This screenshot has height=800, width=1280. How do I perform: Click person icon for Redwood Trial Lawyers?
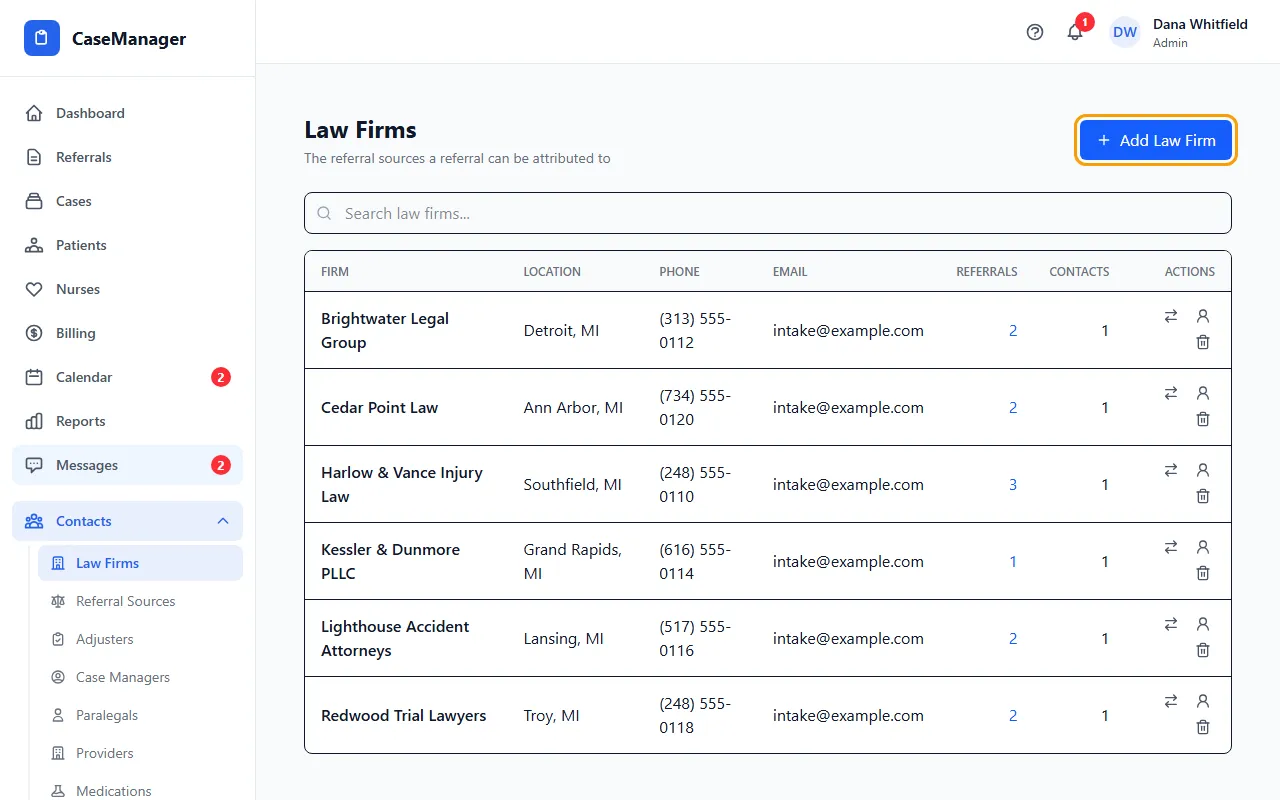1203,701
